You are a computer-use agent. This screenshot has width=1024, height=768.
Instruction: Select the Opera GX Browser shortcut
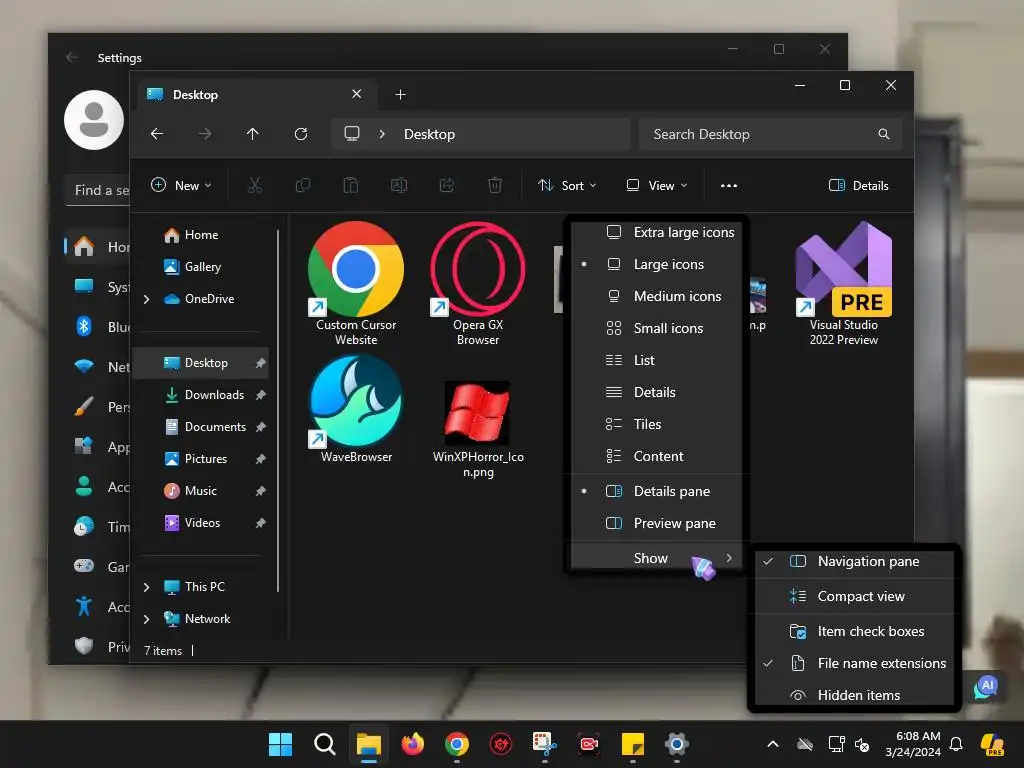[x=478, y=283]
